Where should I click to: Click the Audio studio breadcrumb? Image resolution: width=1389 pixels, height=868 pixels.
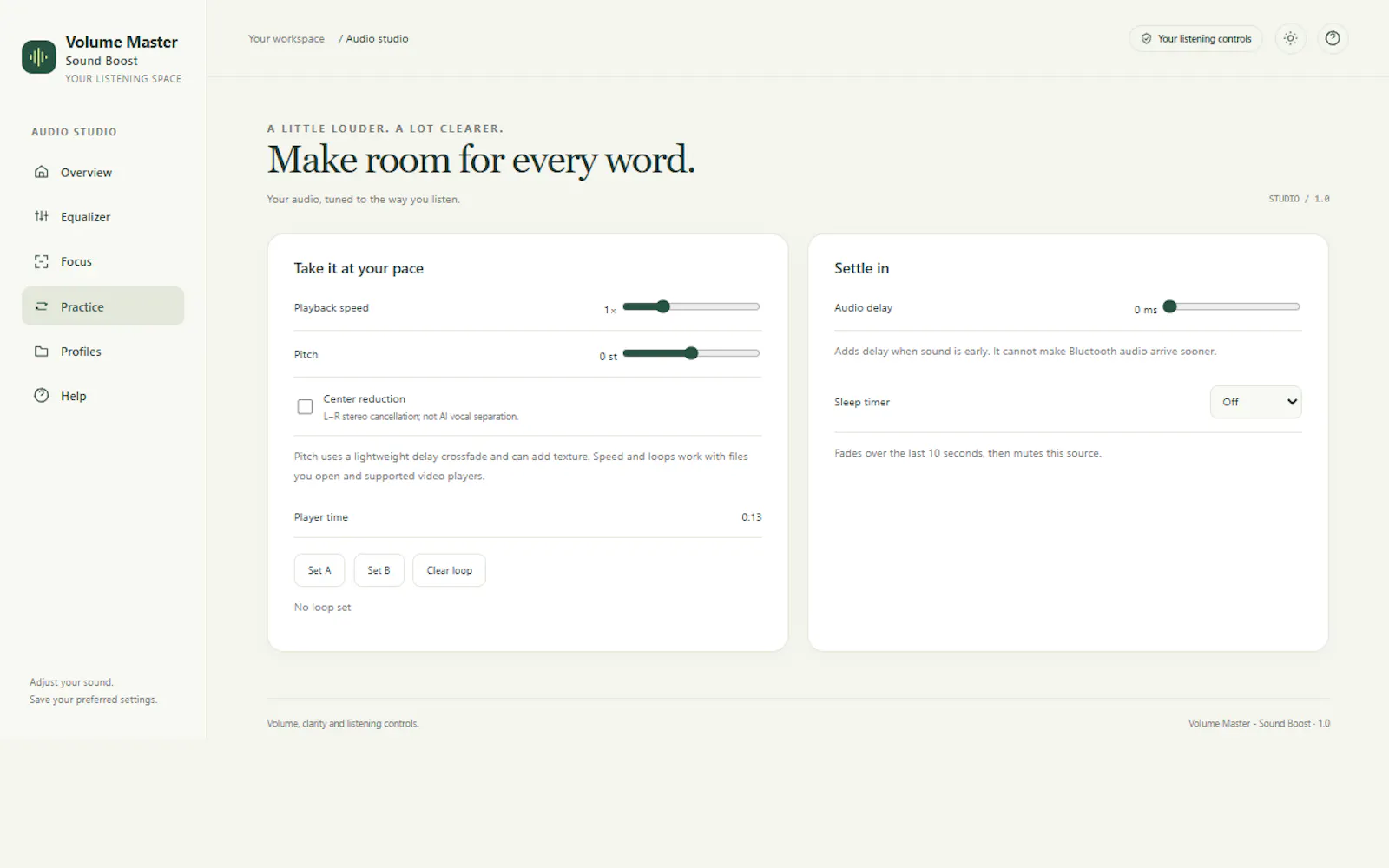pos(377,39)
